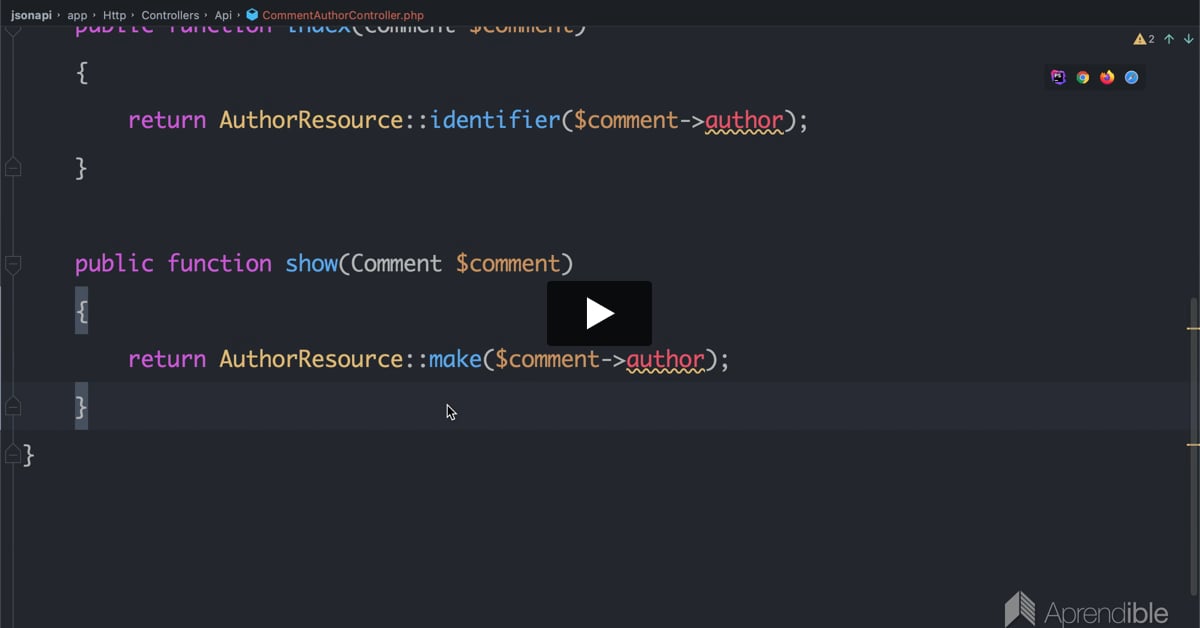
Task: Play the video with center play button
Action: [x=599, y=313]
